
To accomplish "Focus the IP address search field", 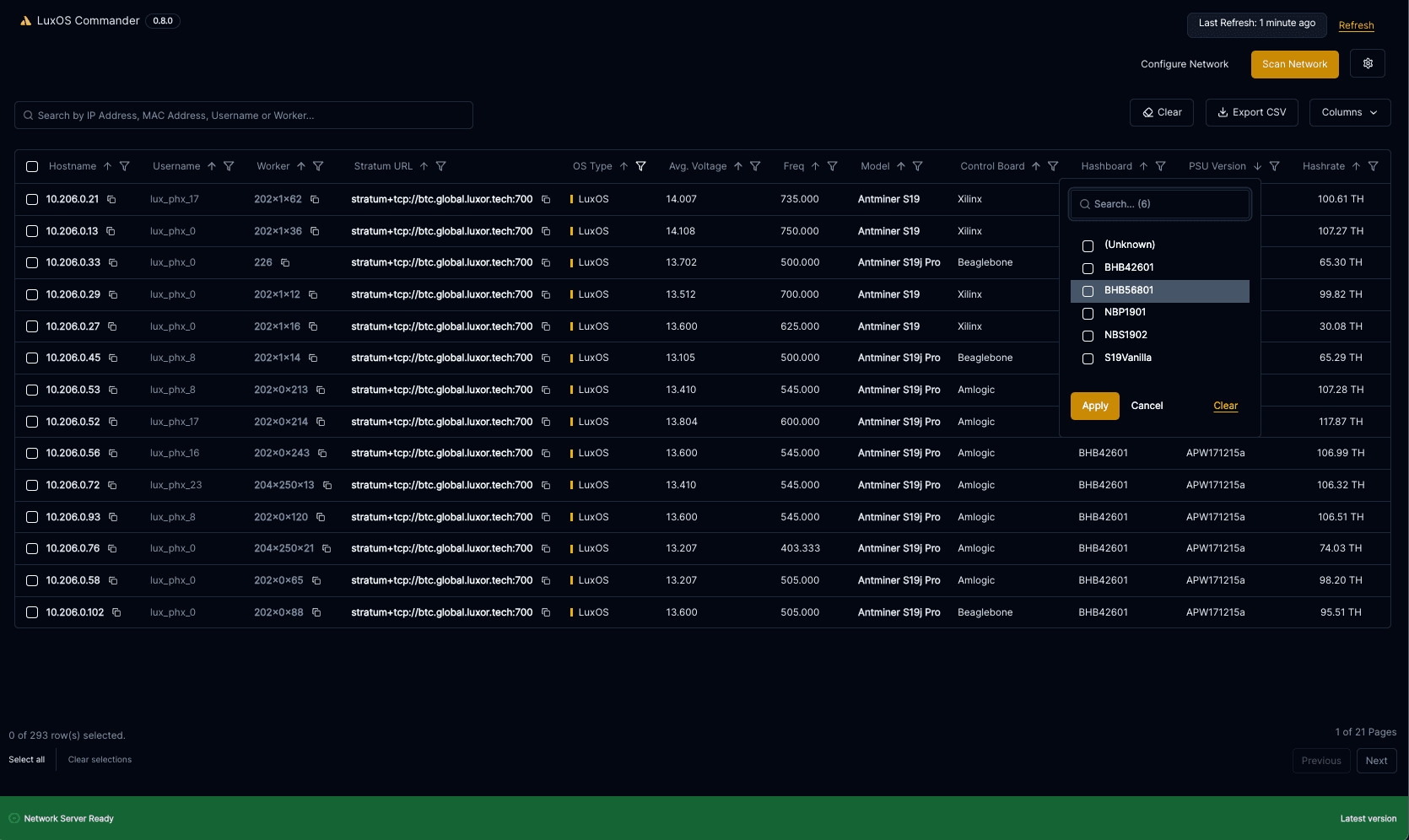I will [244, 116].
